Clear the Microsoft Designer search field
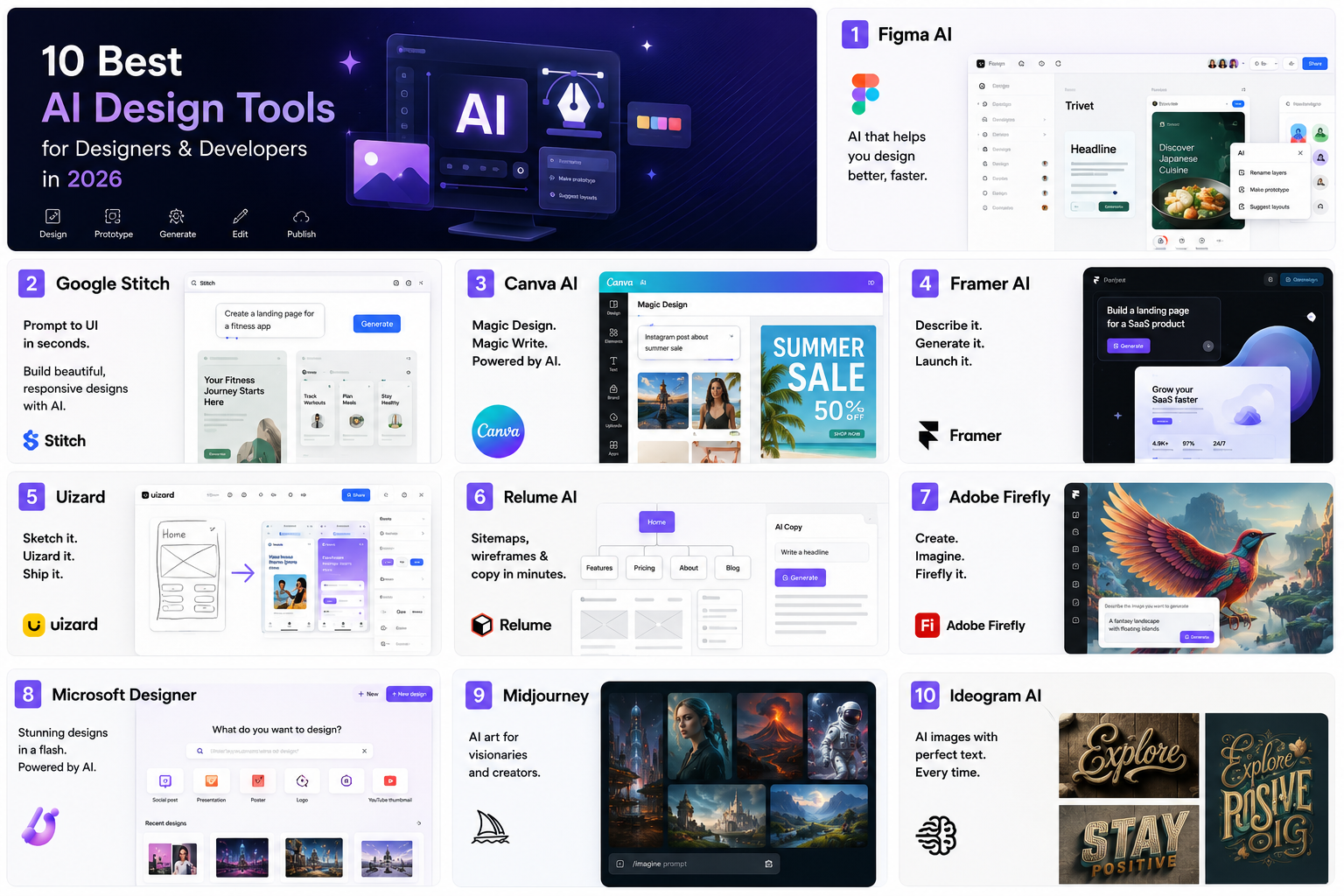The height and width of the screenshot is (896, 1344). point(365,751)
